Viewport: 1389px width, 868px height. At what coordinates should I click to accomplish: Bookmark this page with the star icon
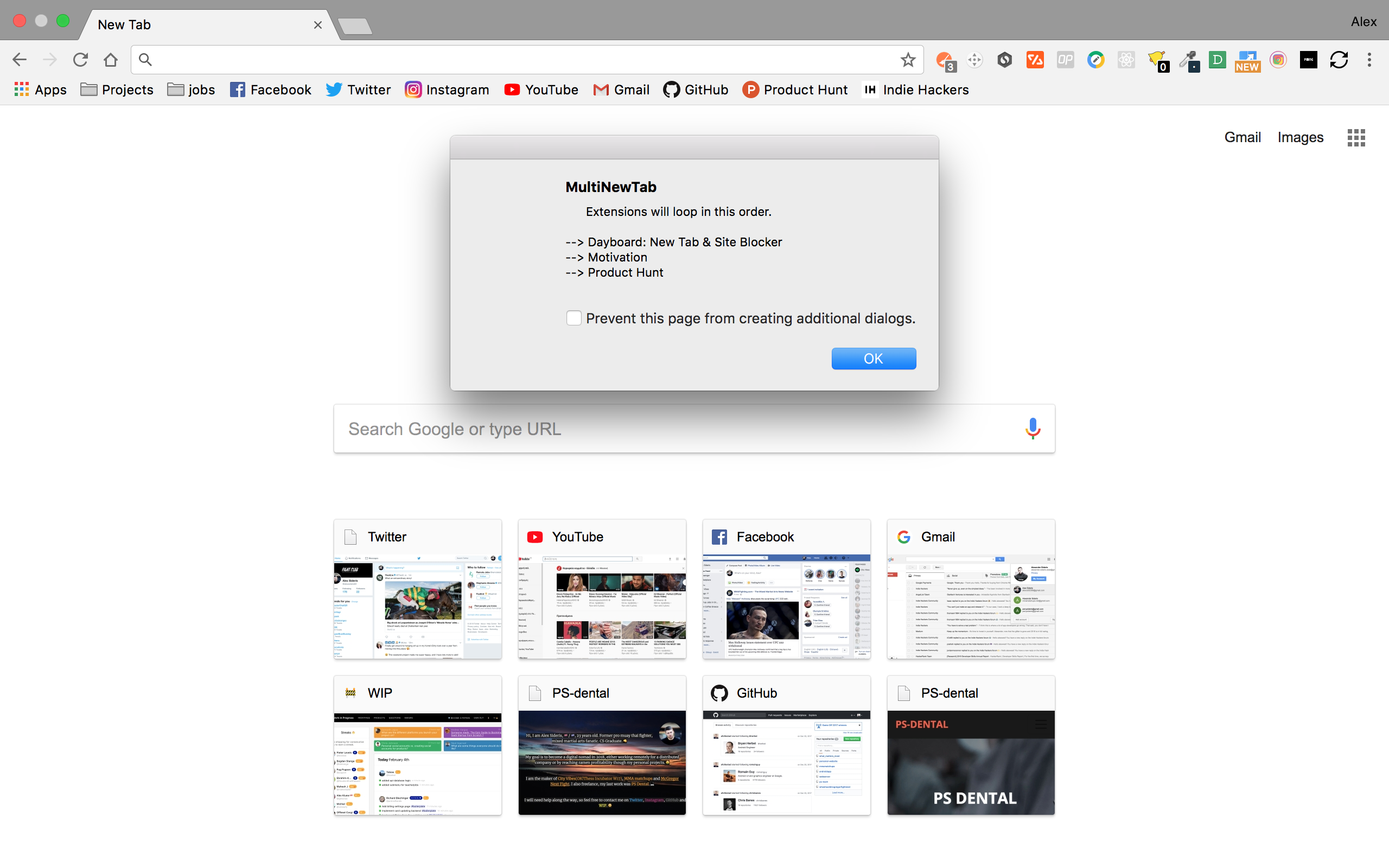pyautogui.click(x=907, y=59)
